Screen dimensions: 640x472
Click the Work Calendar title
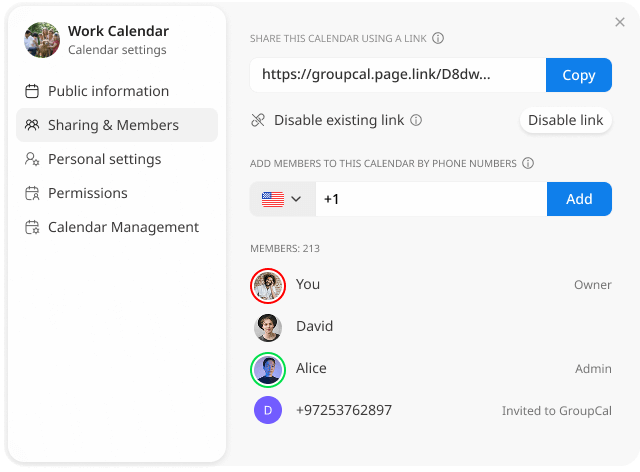pos(118,31)
